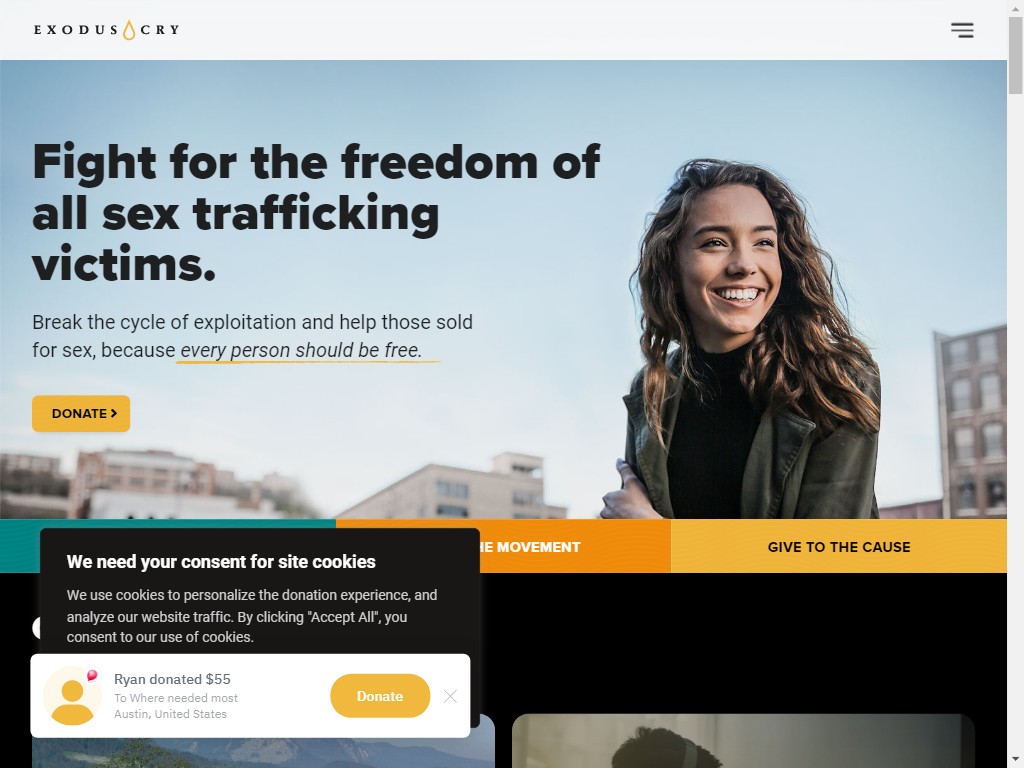Click the Exodus Cry logo
Viewport: 1024px width, 768px height.
[x=106, y=30]
